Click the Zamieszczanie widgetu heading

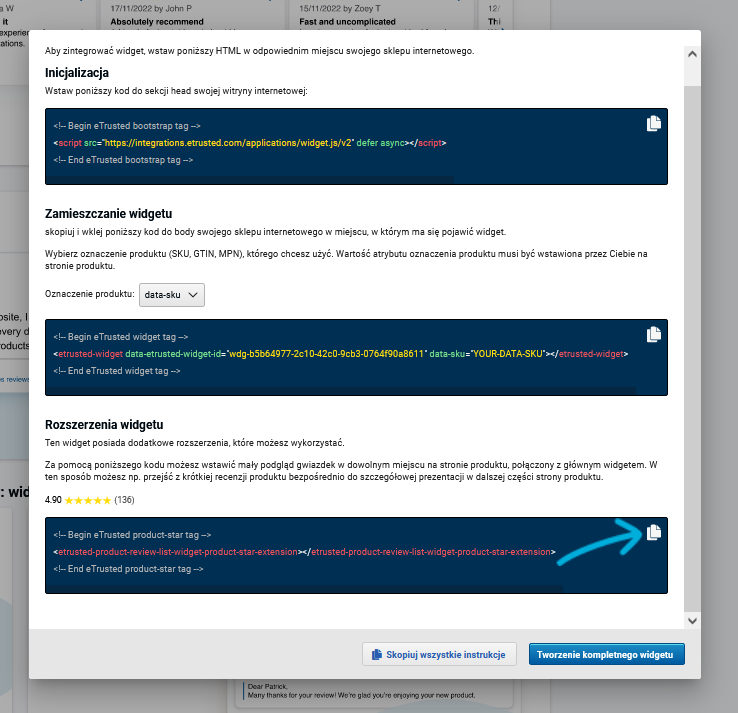pos(109,214)
